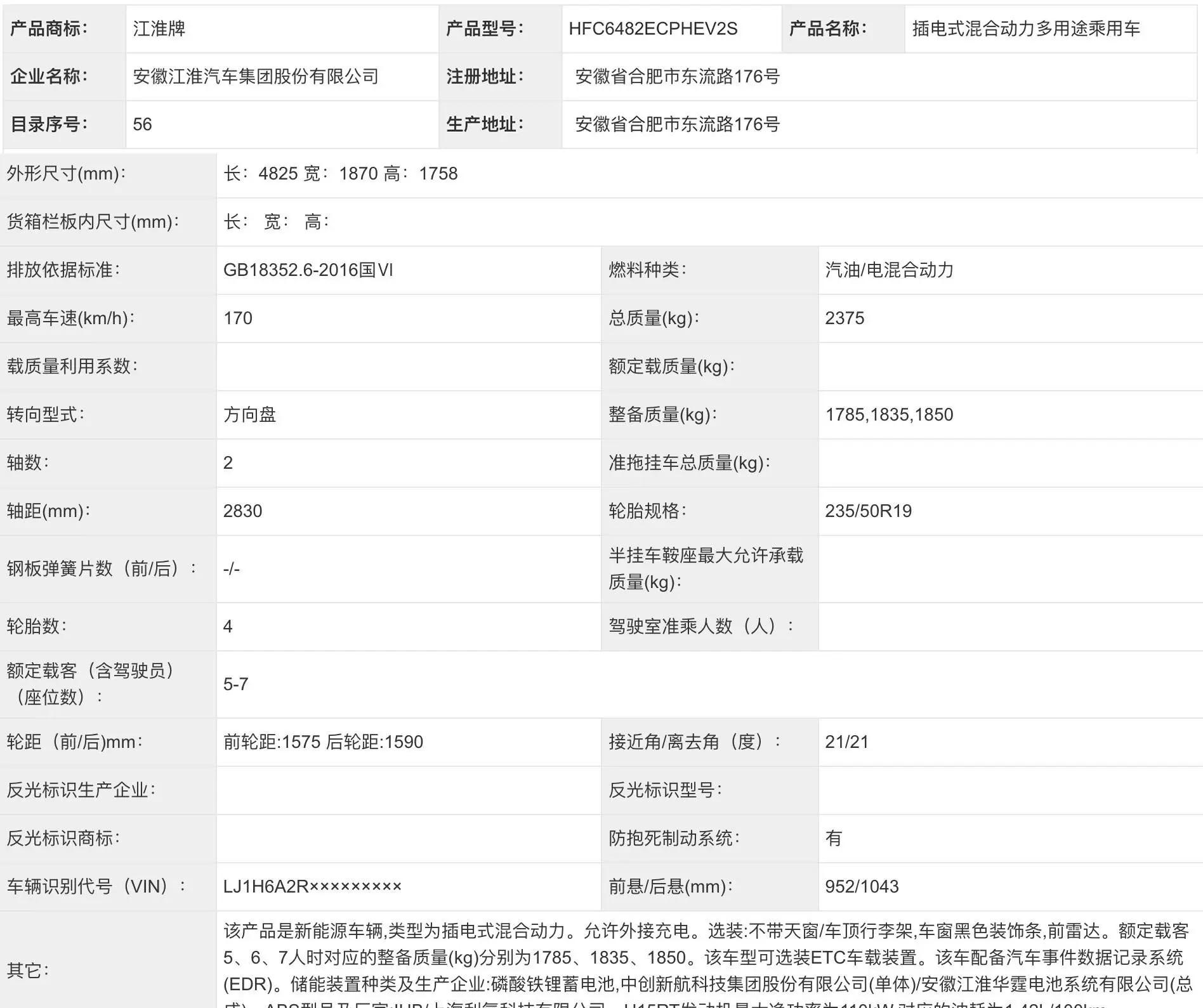Click the 钢板弹簧片数 label
1203x1008 pixels.
pyautogui.click(x=102, y=569)
